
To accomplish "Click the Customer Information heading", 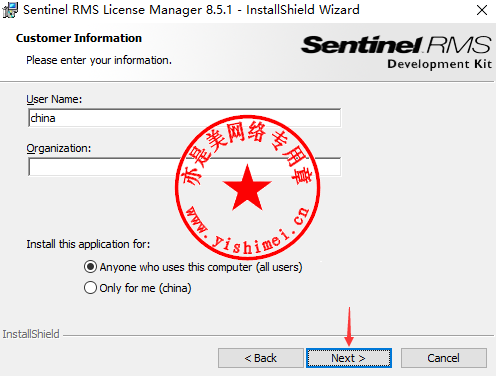I will point(79,38).
